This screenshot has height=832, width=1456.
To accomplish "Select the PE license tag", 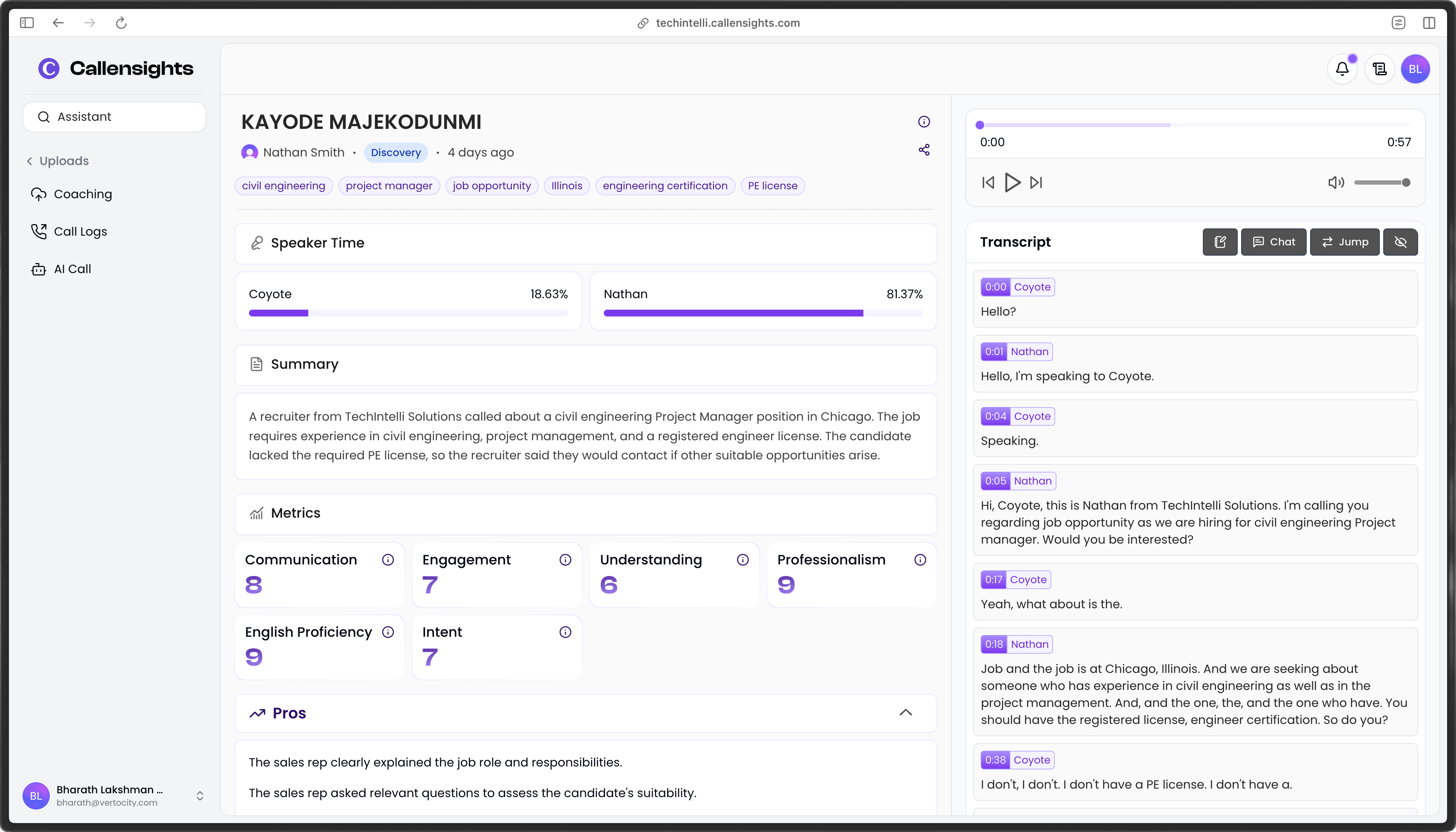I will tap(773, 186).
